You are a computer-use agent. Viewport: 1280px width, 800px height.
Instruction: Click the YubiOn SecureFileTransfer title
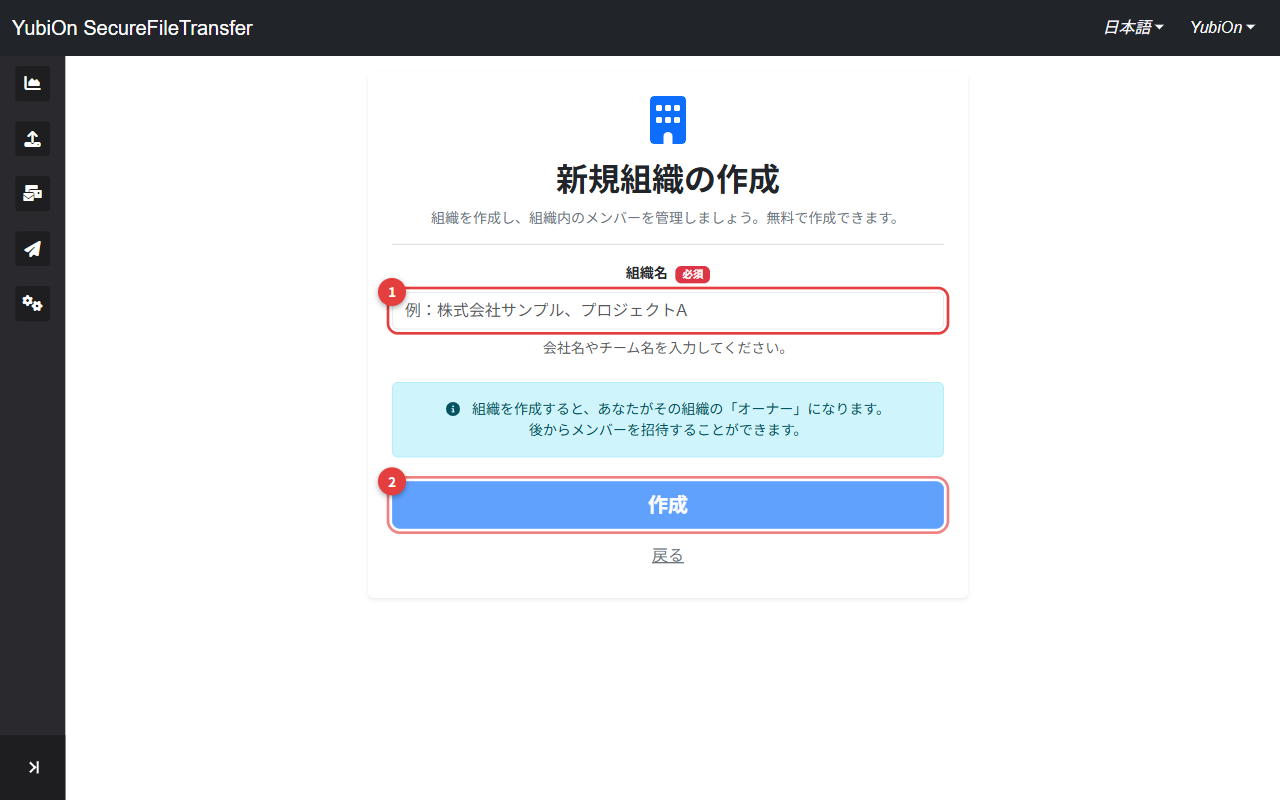point(132,28)
